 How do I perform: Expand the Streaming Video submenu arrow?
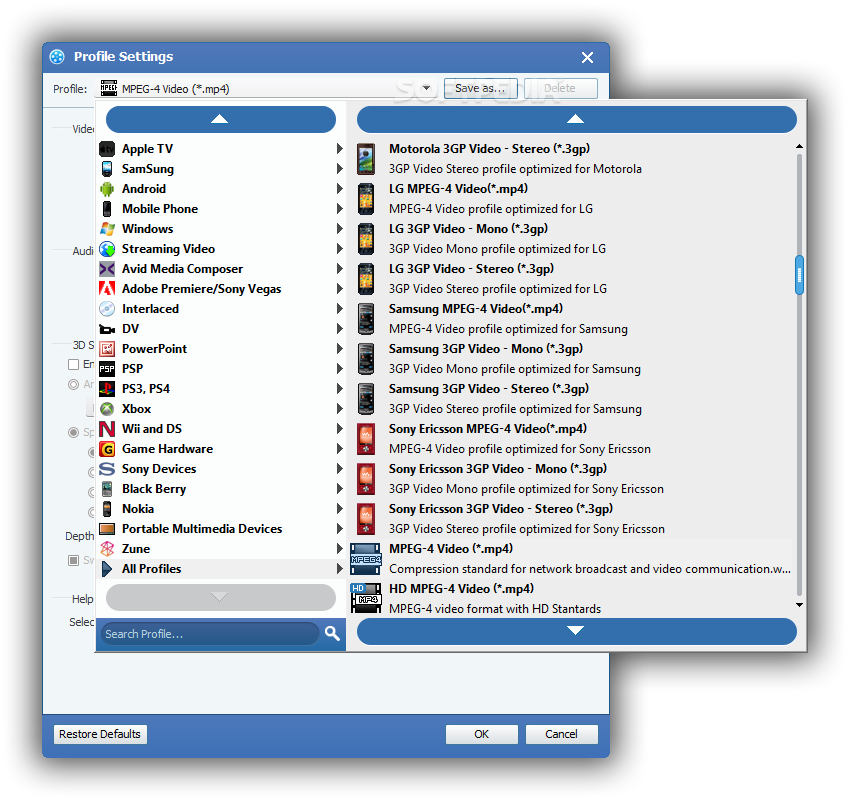pyautogui.click(x=339, y=249)
